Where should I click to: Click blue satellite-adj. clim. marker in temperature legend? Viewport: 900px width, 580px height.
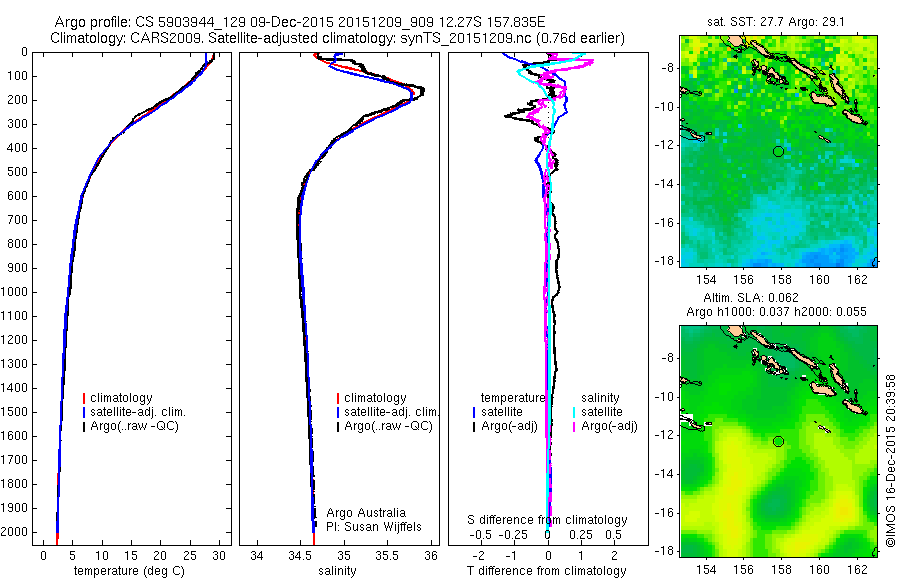[x=84, y=412]
